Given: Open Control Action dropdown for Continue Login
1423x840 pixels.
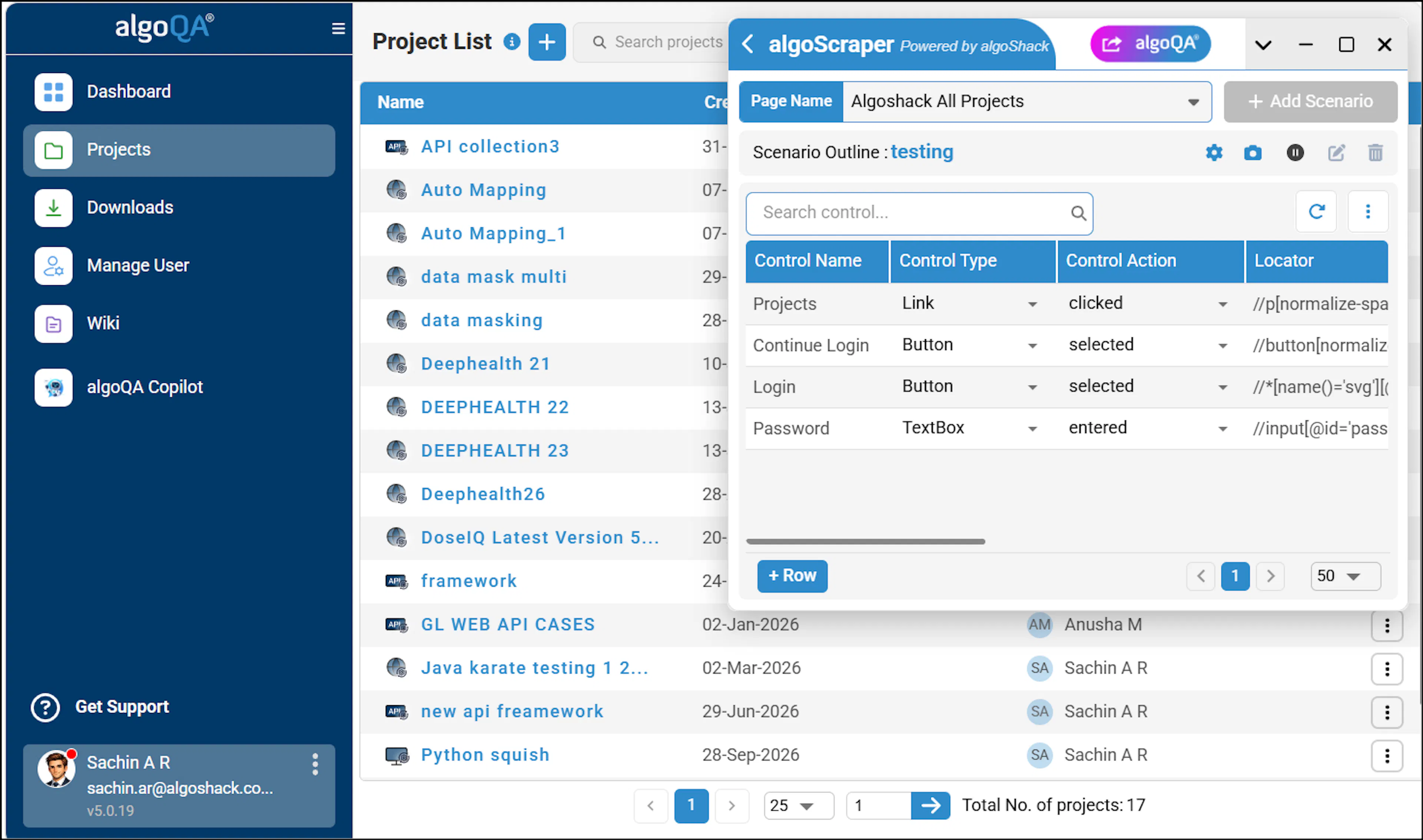Looking at the screenshot, I should pyautogui.click(x=1223, y=345).
